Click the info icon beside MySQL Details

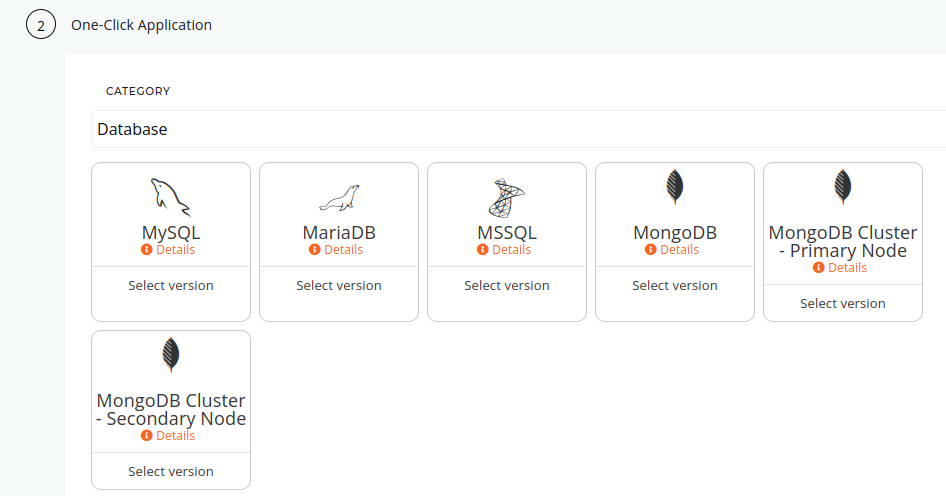pyautogui.click(x=147, y=249)
